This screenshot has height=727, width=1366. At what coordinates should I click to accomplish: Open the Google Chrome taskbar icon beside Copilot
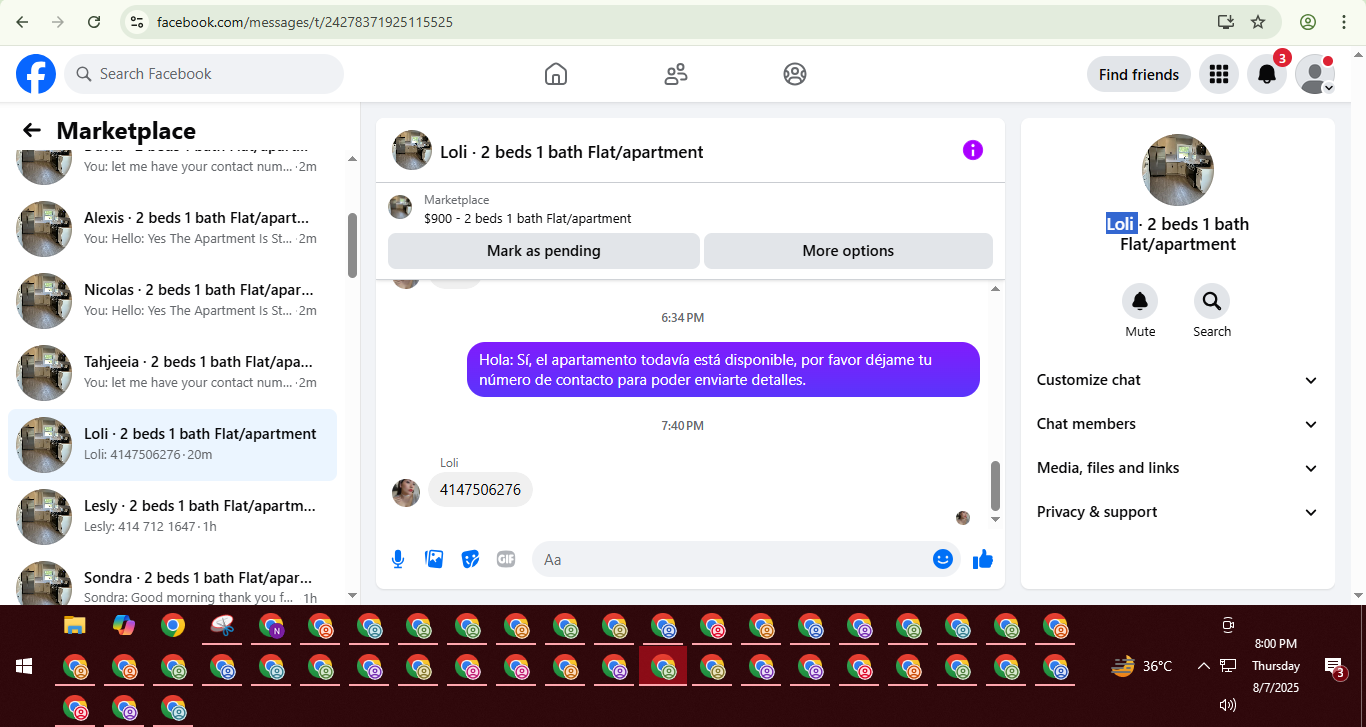pyautogui.click(x=173, y=626)
